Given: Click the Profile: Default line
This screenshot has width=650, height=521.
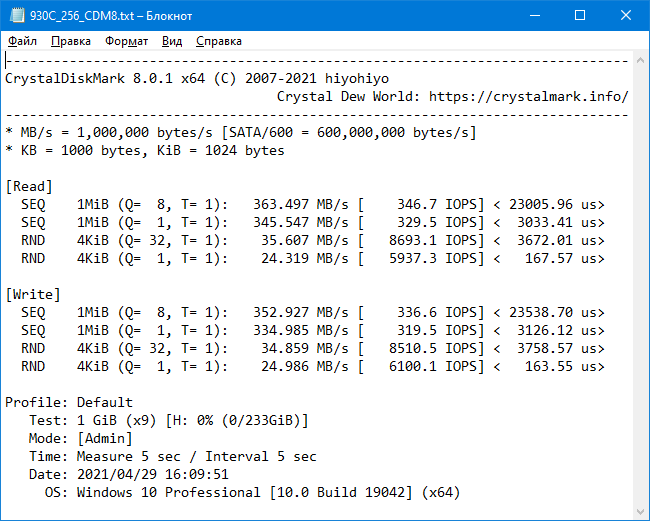Looking at the screenshot, I should tap(69, 402).
